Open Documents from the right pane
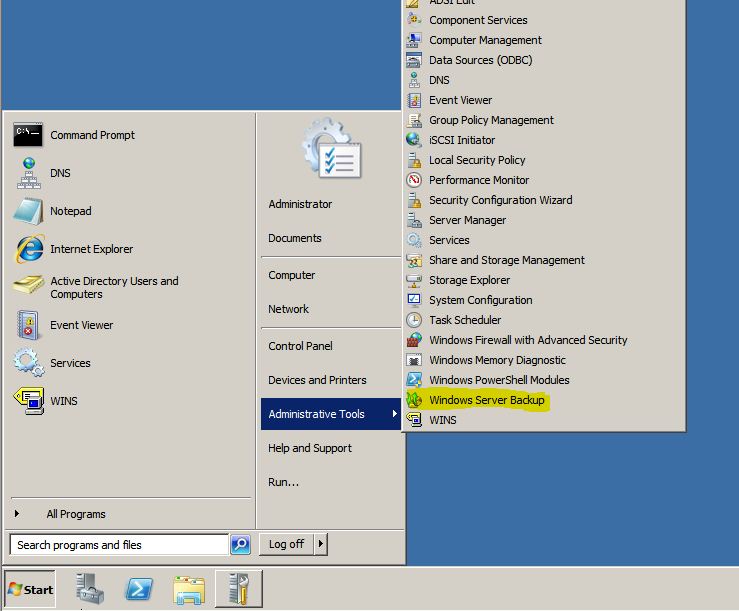The width and height of the screenshot is (739, 611). tap(295, 238)
